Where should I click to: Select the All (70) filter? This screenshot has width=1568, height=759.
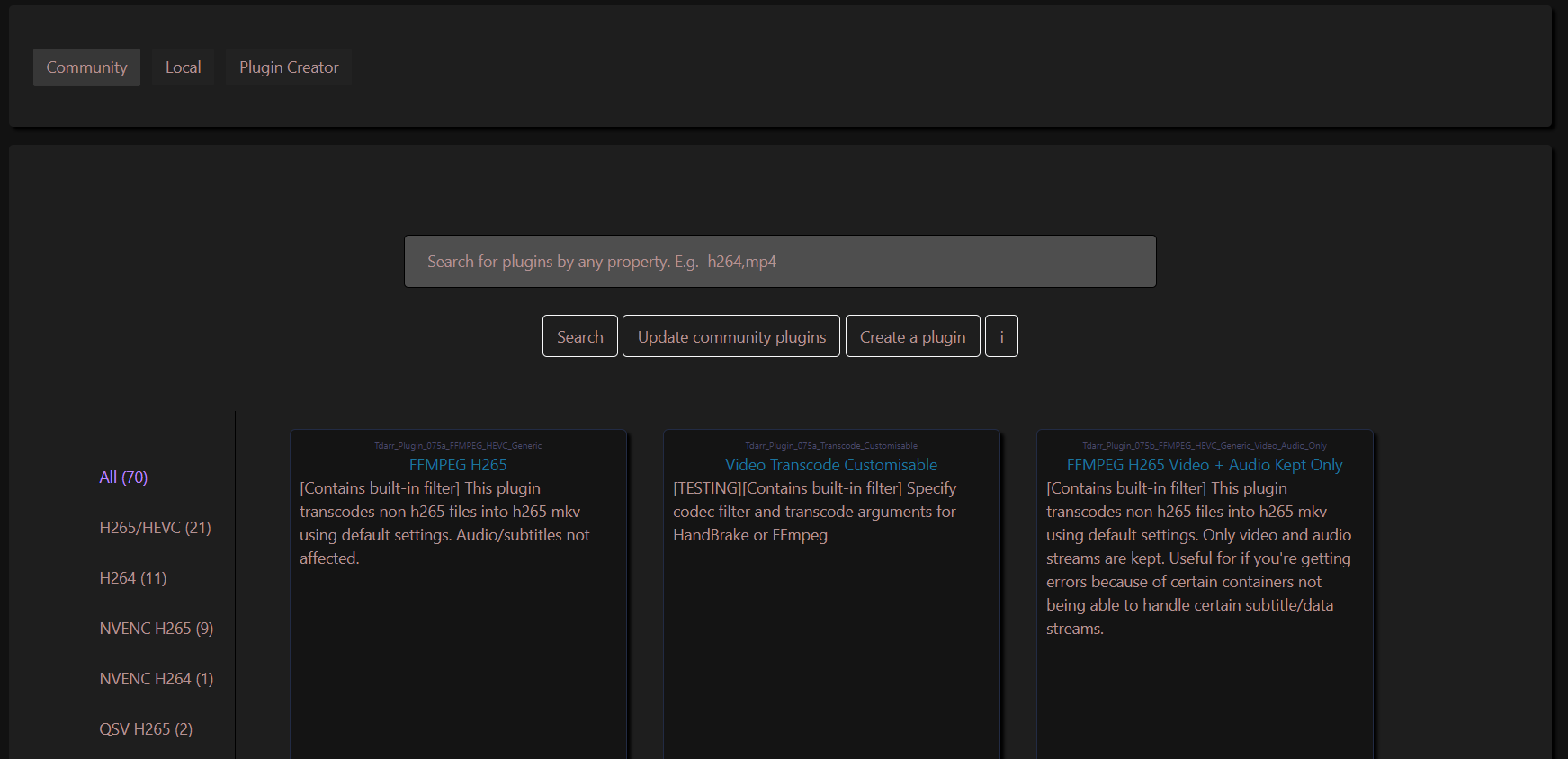coord(123,478)
